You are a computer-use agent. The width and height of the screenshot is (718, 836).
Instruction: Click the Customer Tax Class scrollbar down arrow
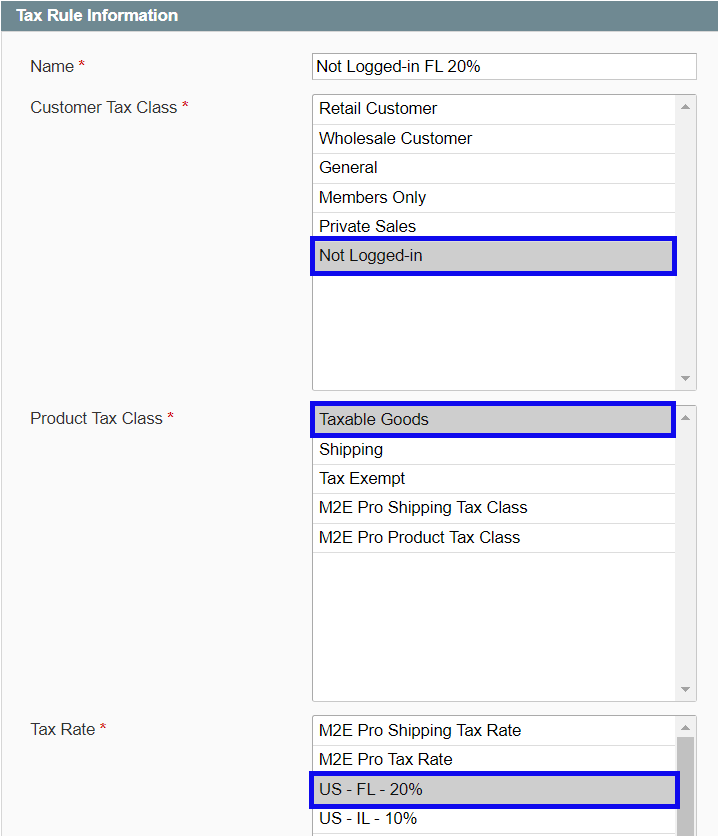685,378
